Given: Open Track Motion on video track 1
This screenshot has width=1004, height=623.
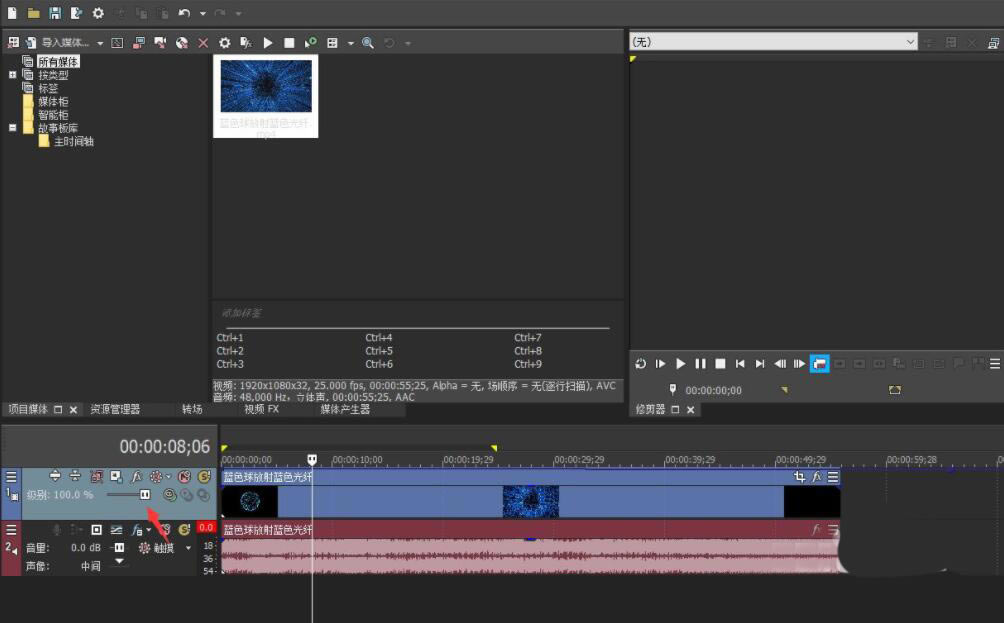Looking at the screenshot, I should pos(97,476).
